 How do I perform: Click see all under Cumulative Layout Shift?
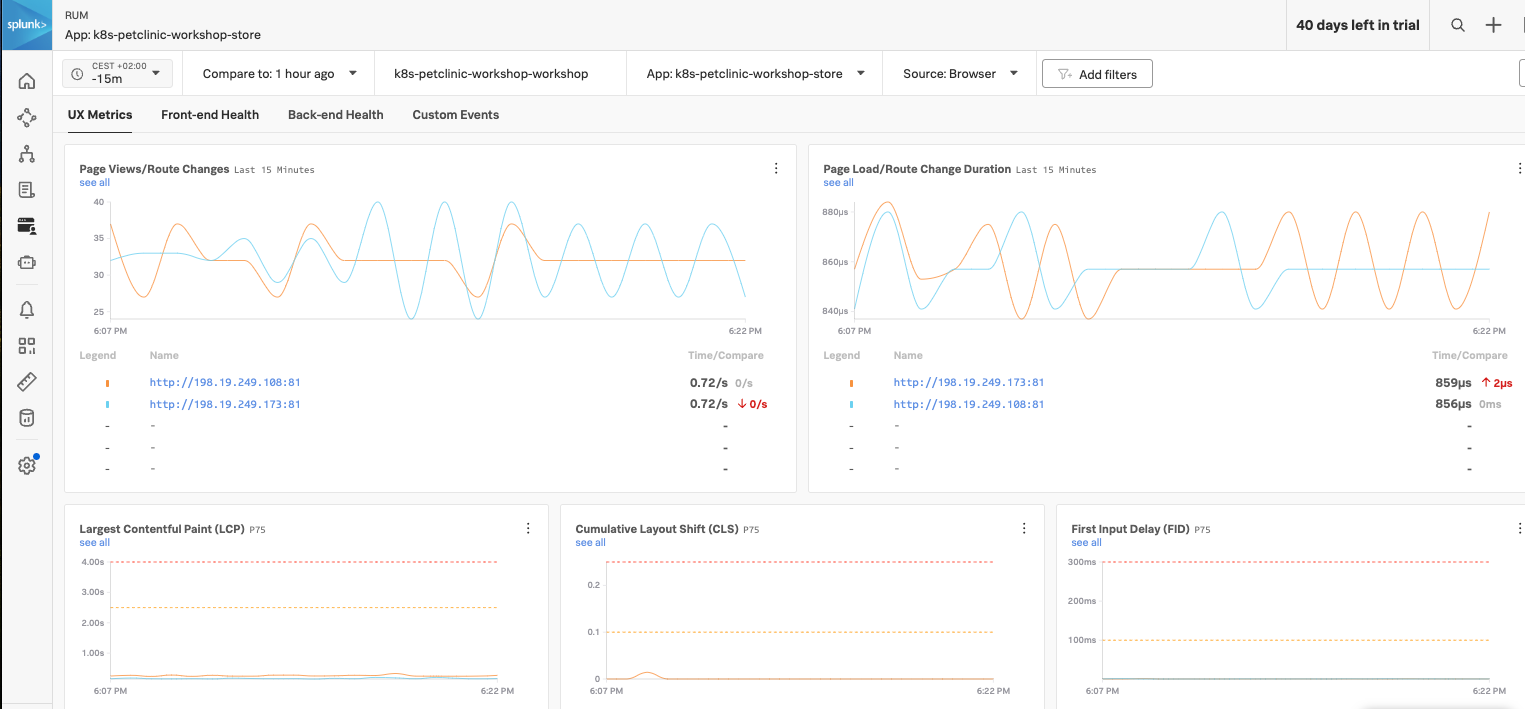[x=591, y=543]
